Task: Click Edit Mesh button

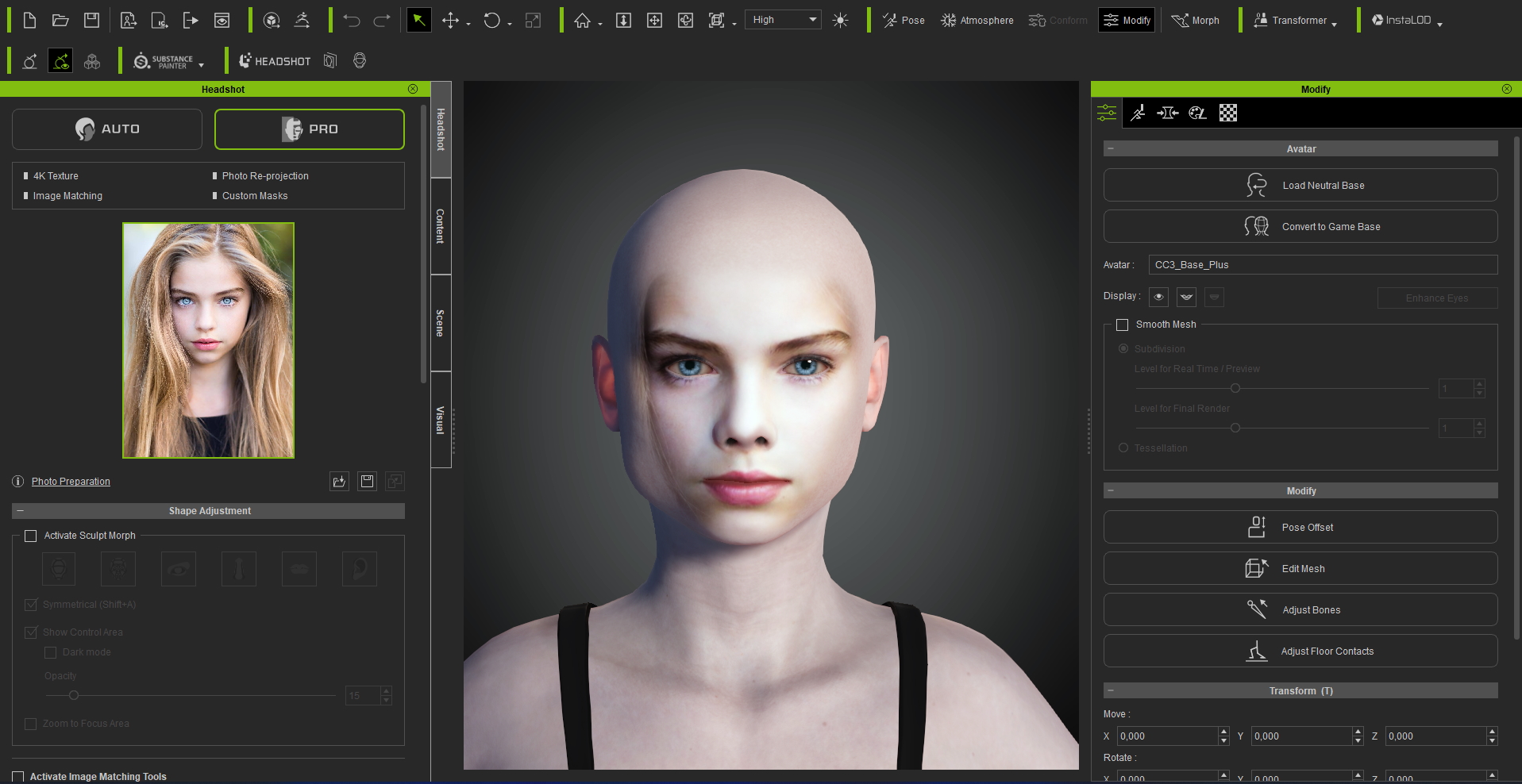Action: click(1300, 568)
